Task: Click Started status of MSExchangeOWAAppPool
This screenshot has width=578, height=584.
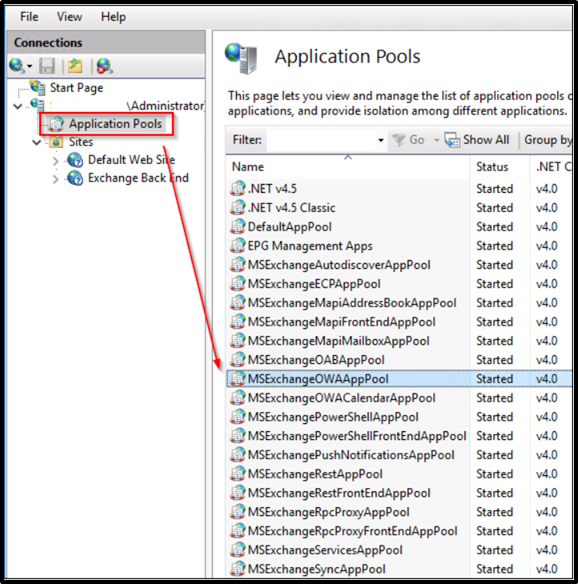Action: click(495, 379)
